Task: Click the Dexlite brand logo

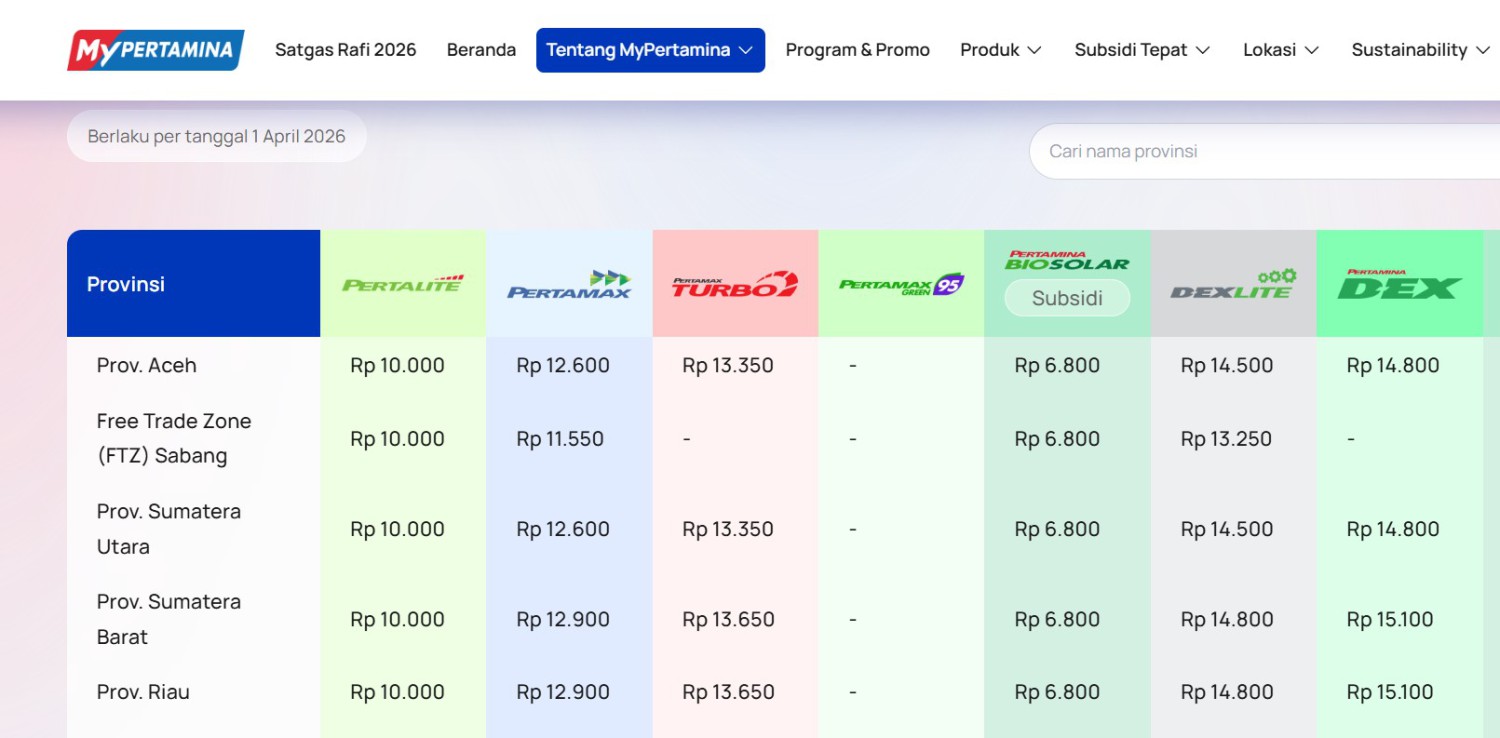Action: (1233, 284)
